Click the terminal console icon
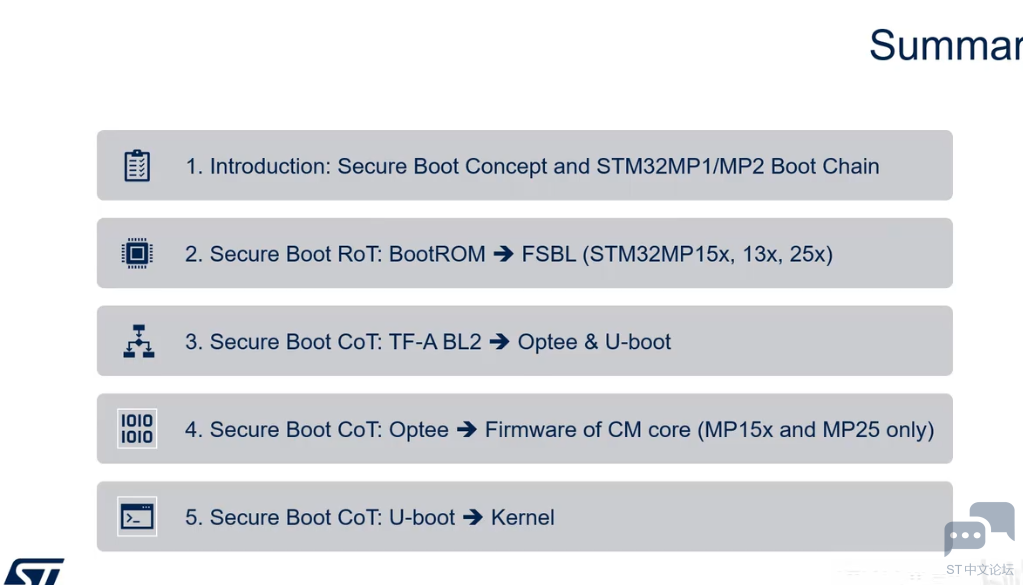Image resolution: width=1023 pixels, height=585 pixels. pos(137,517)
